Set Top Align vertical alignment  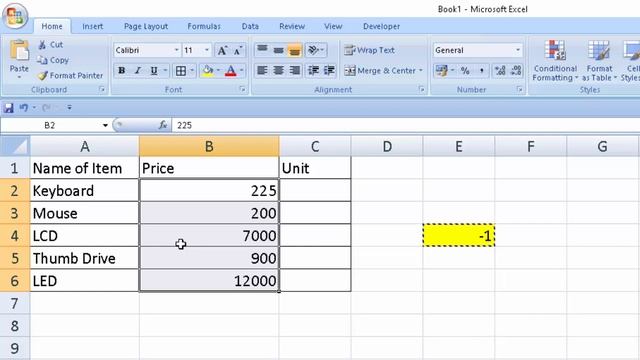tap(262, 51)
